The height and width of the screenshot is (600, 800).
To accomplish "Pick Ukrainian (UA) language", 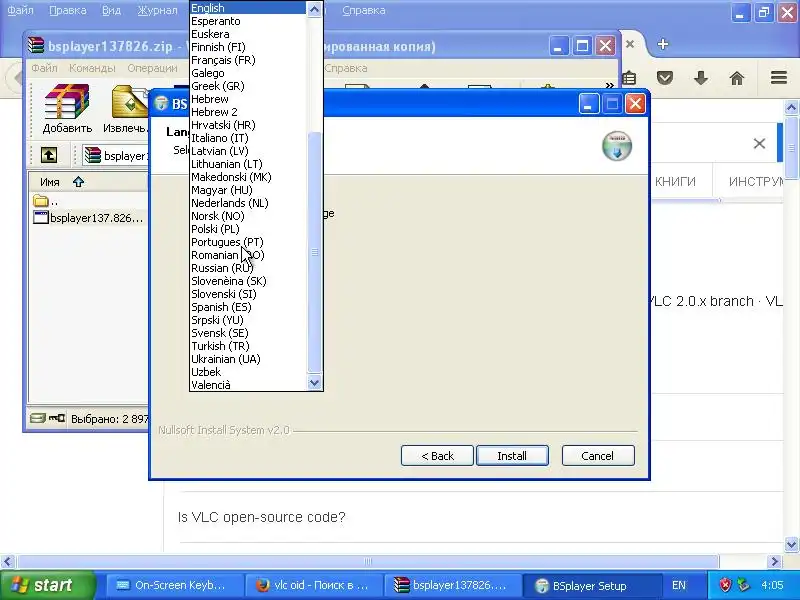I will 248,359.
